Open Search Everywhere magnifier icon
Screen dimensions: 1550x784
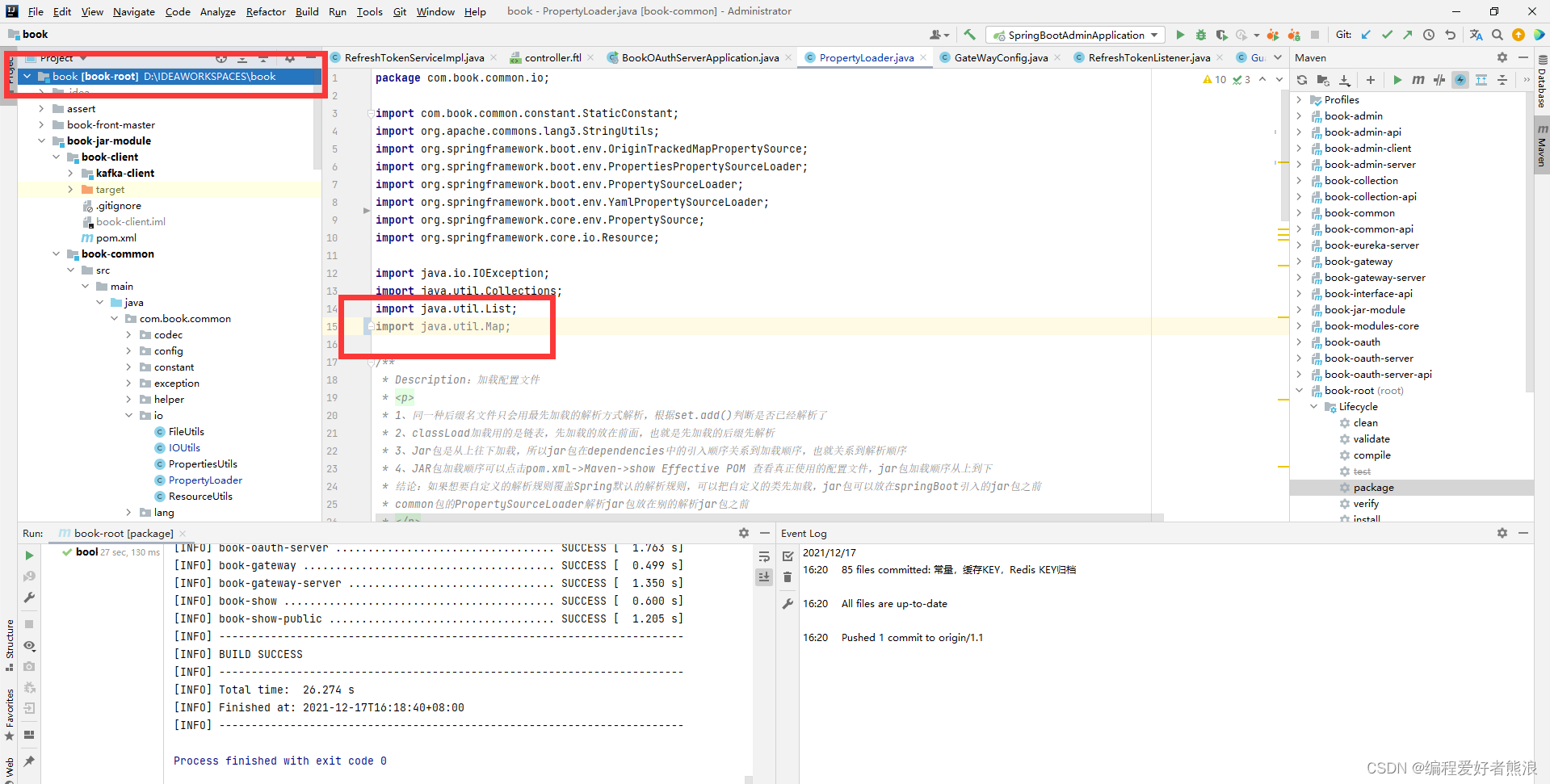(x=1497, y=35)
